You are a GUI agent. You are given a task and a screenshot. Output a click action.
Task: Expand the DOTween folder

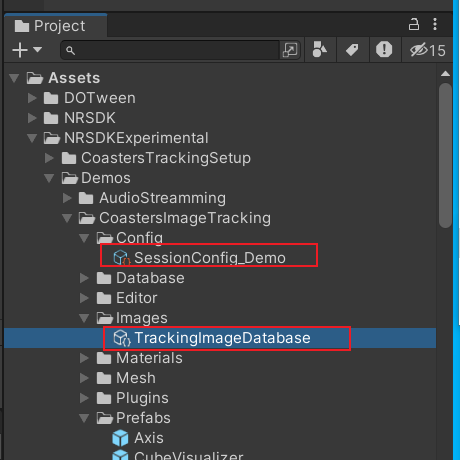tap(32, 98)
